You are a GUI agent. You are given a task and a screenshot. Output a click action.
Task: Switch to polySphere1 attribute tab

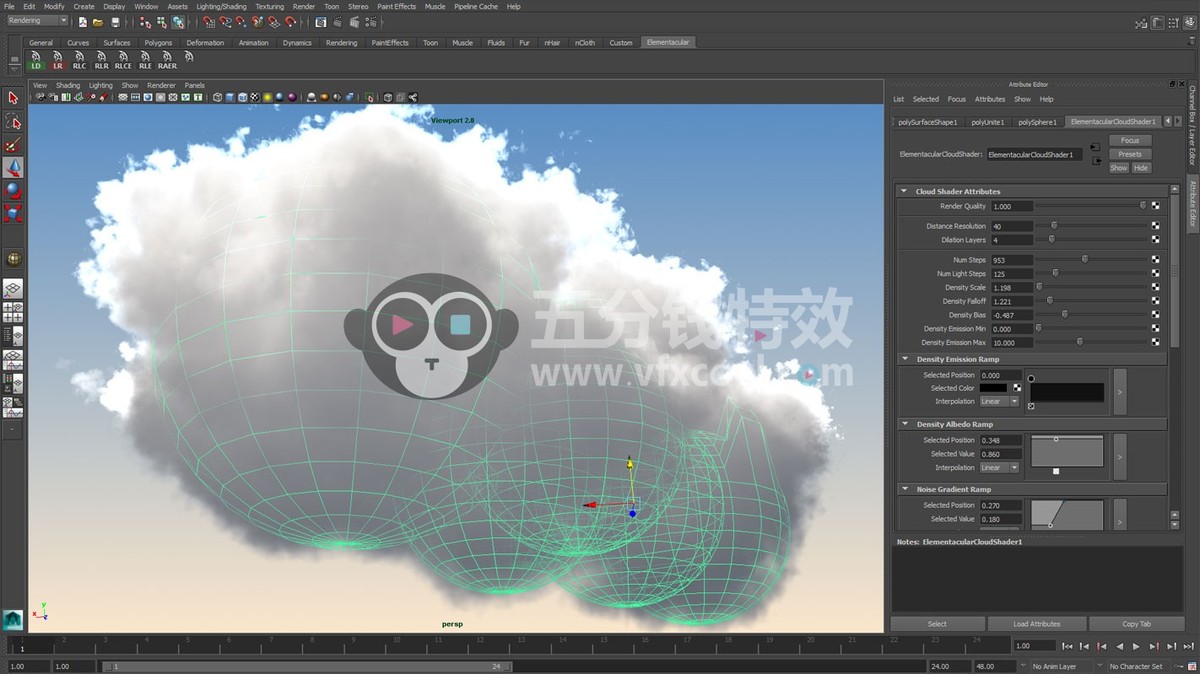coord(1037,122)
